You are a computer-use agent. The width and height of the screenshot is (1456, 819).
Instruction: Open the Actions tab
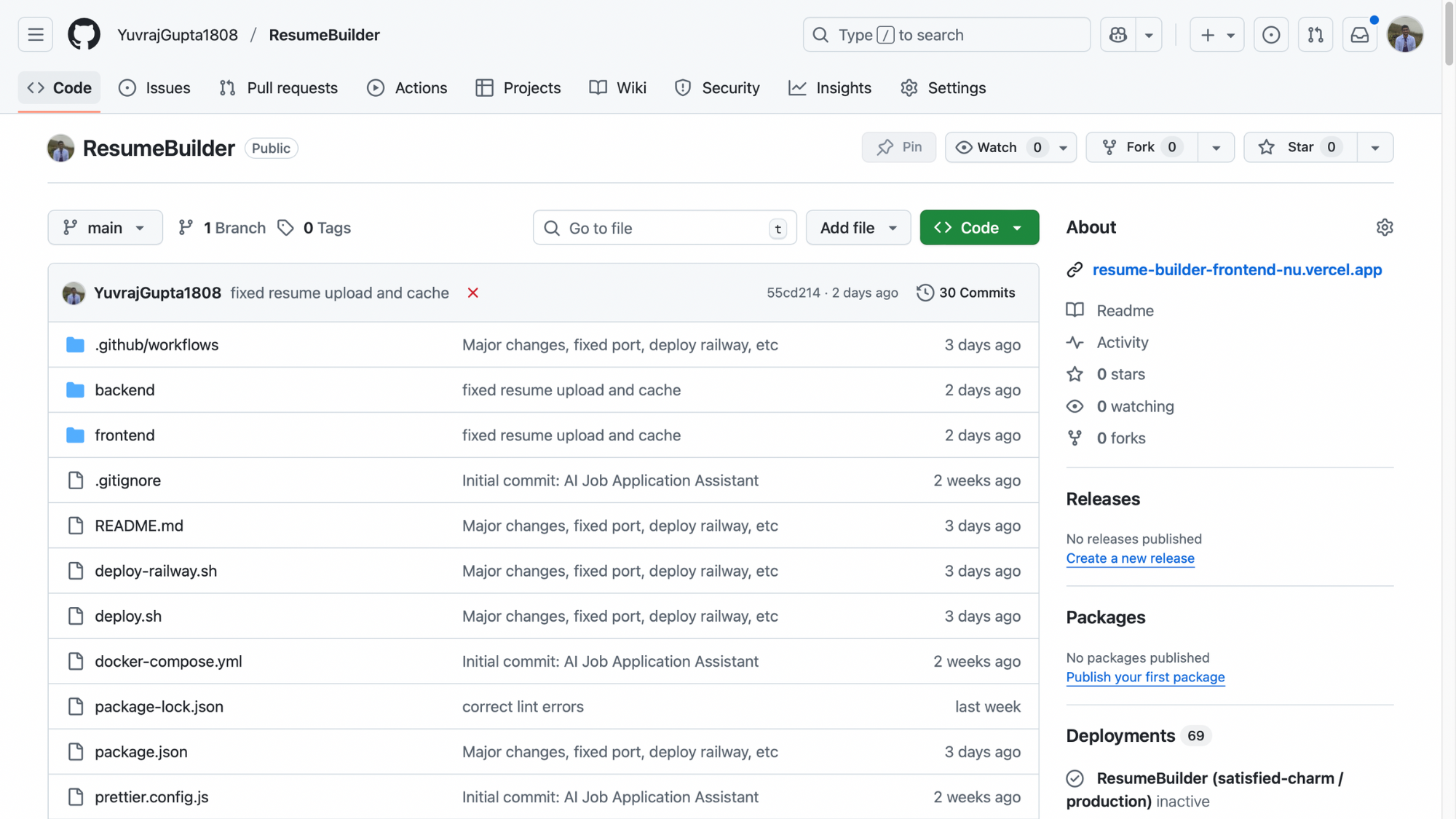(x=407, y=88)
